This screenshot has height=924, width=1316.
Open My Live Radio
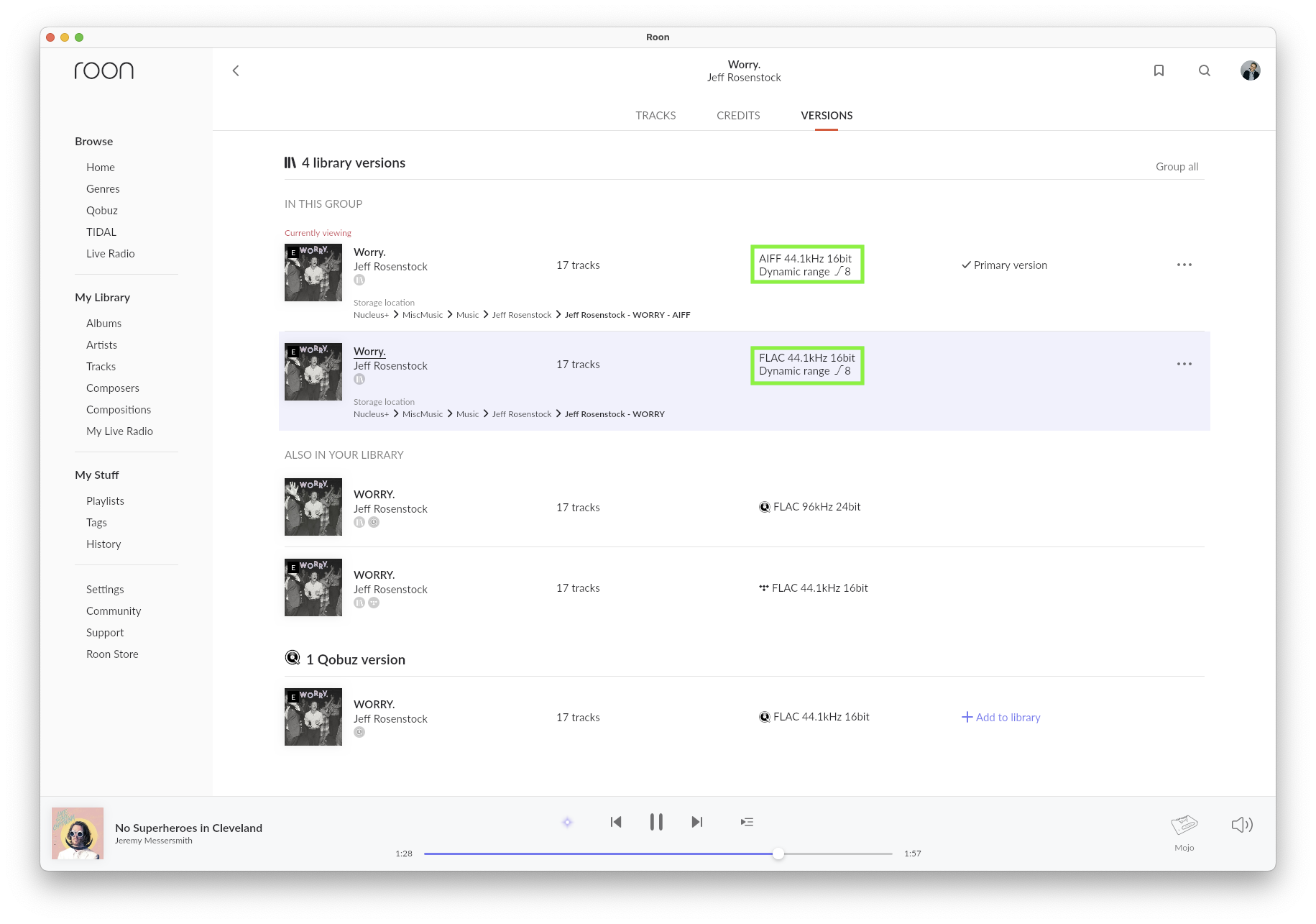point(120,431)
